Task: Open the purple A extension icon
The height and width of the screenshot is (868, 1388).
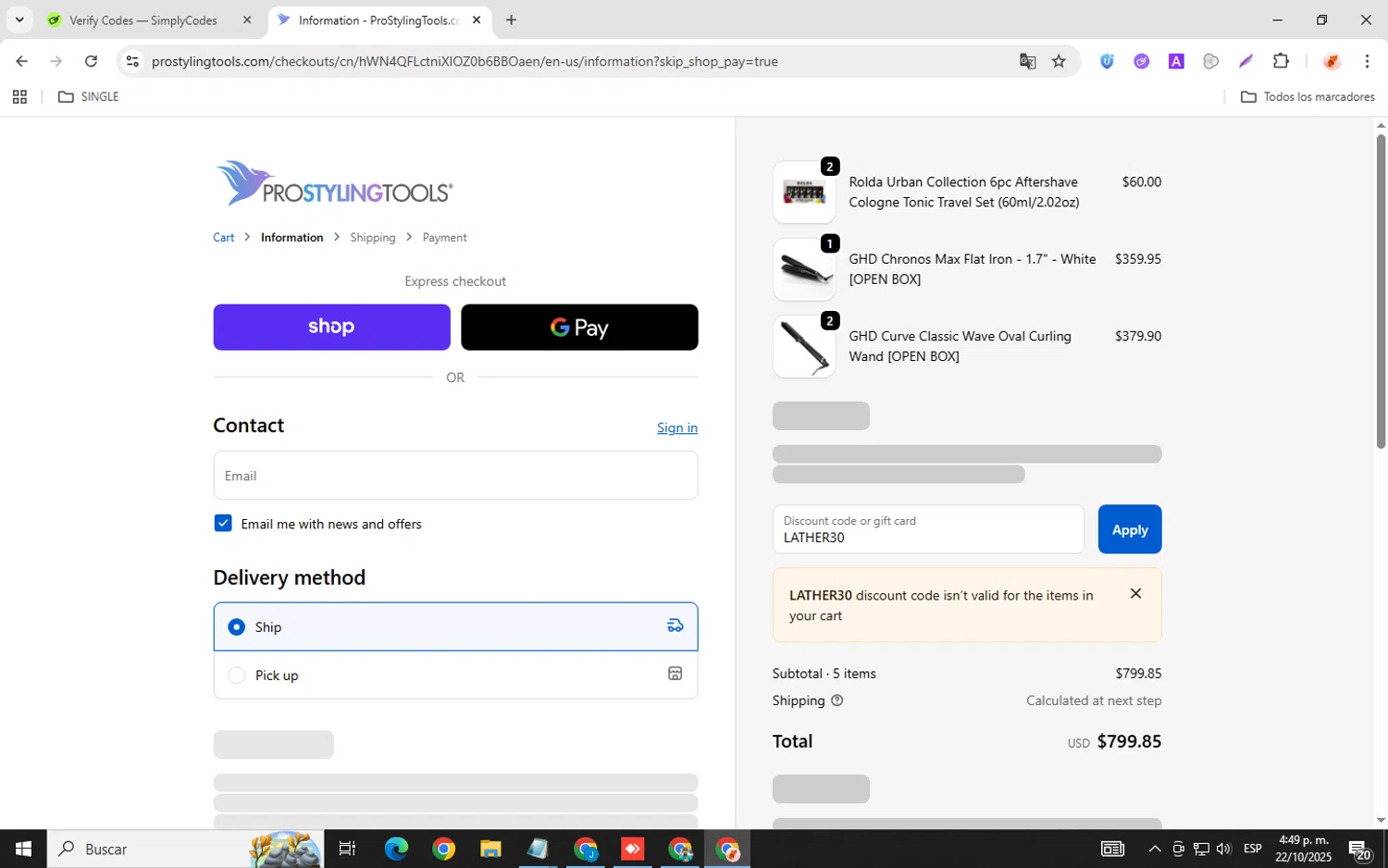Action: pyautogui.click(x=1176, y=61)
